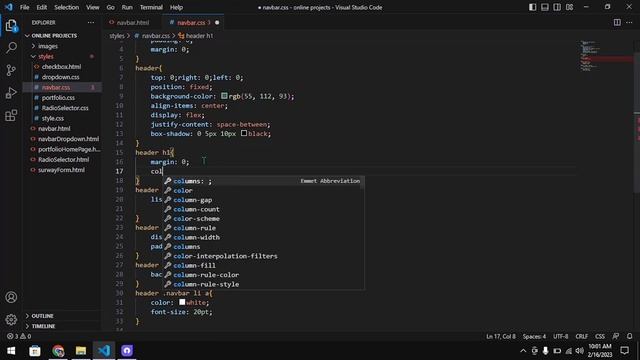The height and width of the screenshot is (360, 640).
Task: Open the View menu
Action: pyautogui.click(x=93, y=7)
